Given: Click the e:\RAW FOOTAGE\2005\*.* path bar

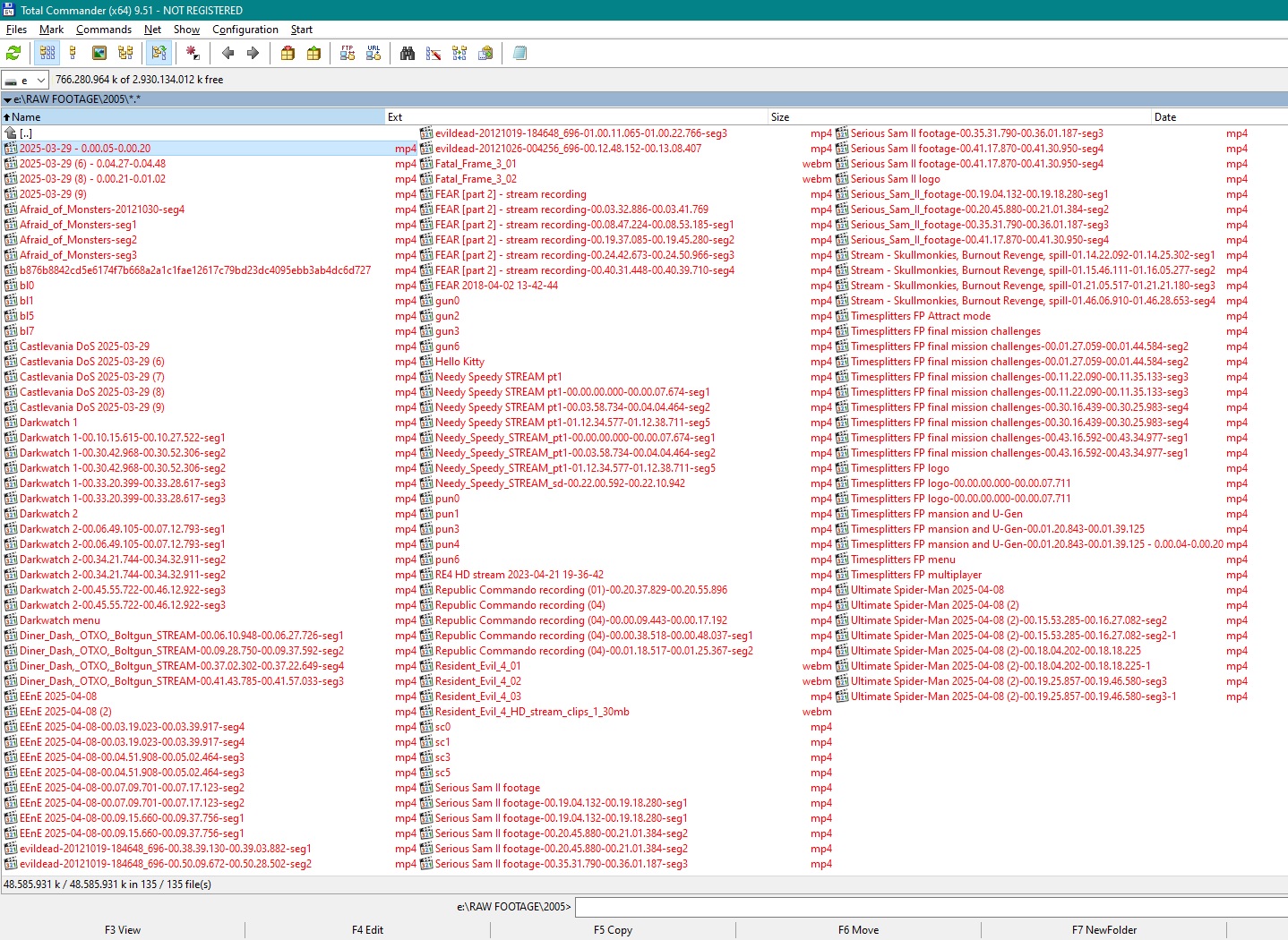Looking at the screenshot, I should pyautogui.click(x=644, y=99).
